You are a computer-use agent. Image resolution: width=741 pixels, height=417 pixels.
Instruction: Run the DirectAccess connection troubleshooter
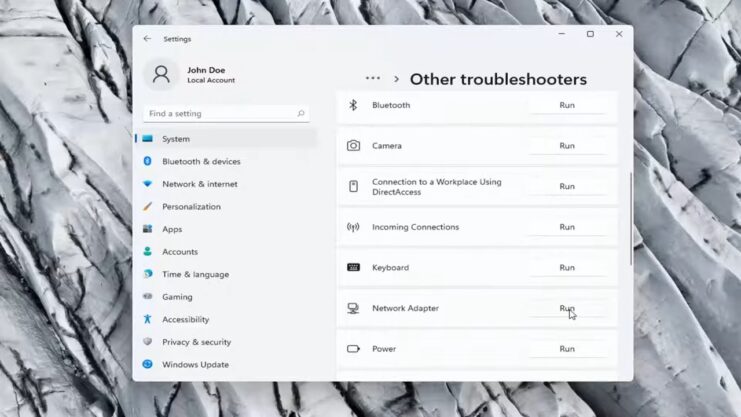tap(567, 186)
